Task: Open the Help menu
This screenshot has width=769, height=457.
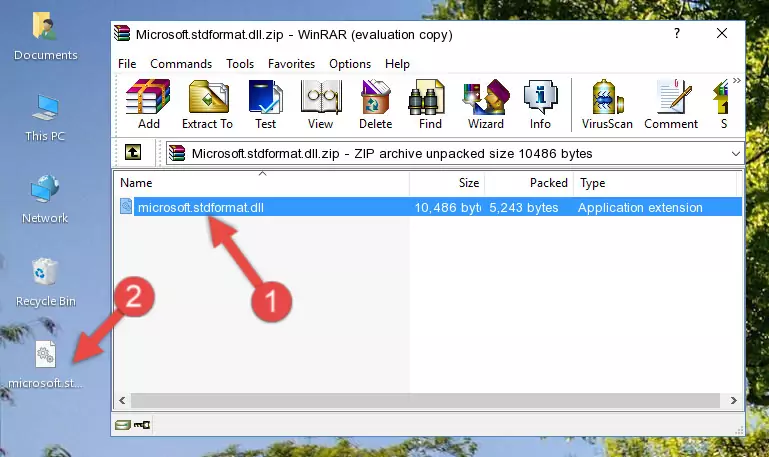Action: point(397,64)
